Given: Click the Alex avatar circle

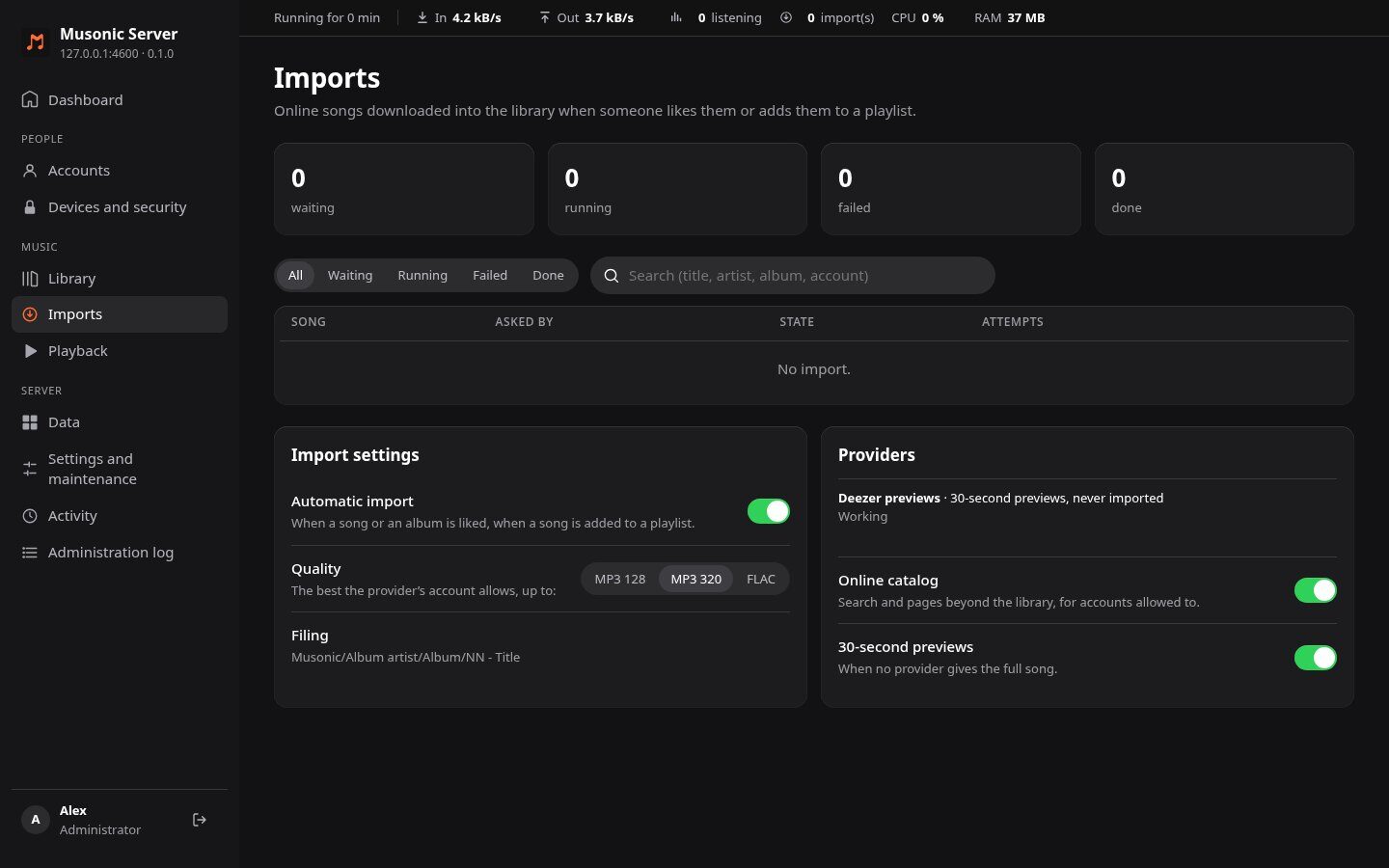Looking at the screenshot, I should click(36, 820).
